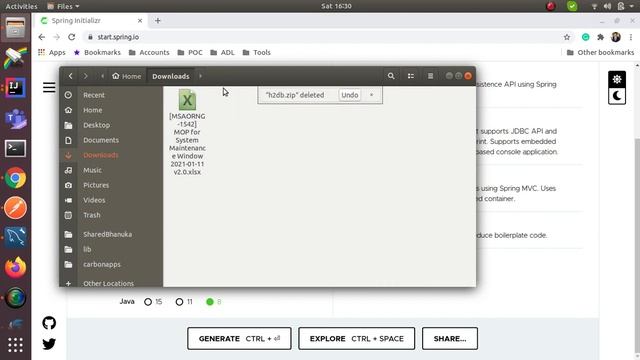Open Accounts bookmark folder

pyautogui.click(x=149, y=52)
